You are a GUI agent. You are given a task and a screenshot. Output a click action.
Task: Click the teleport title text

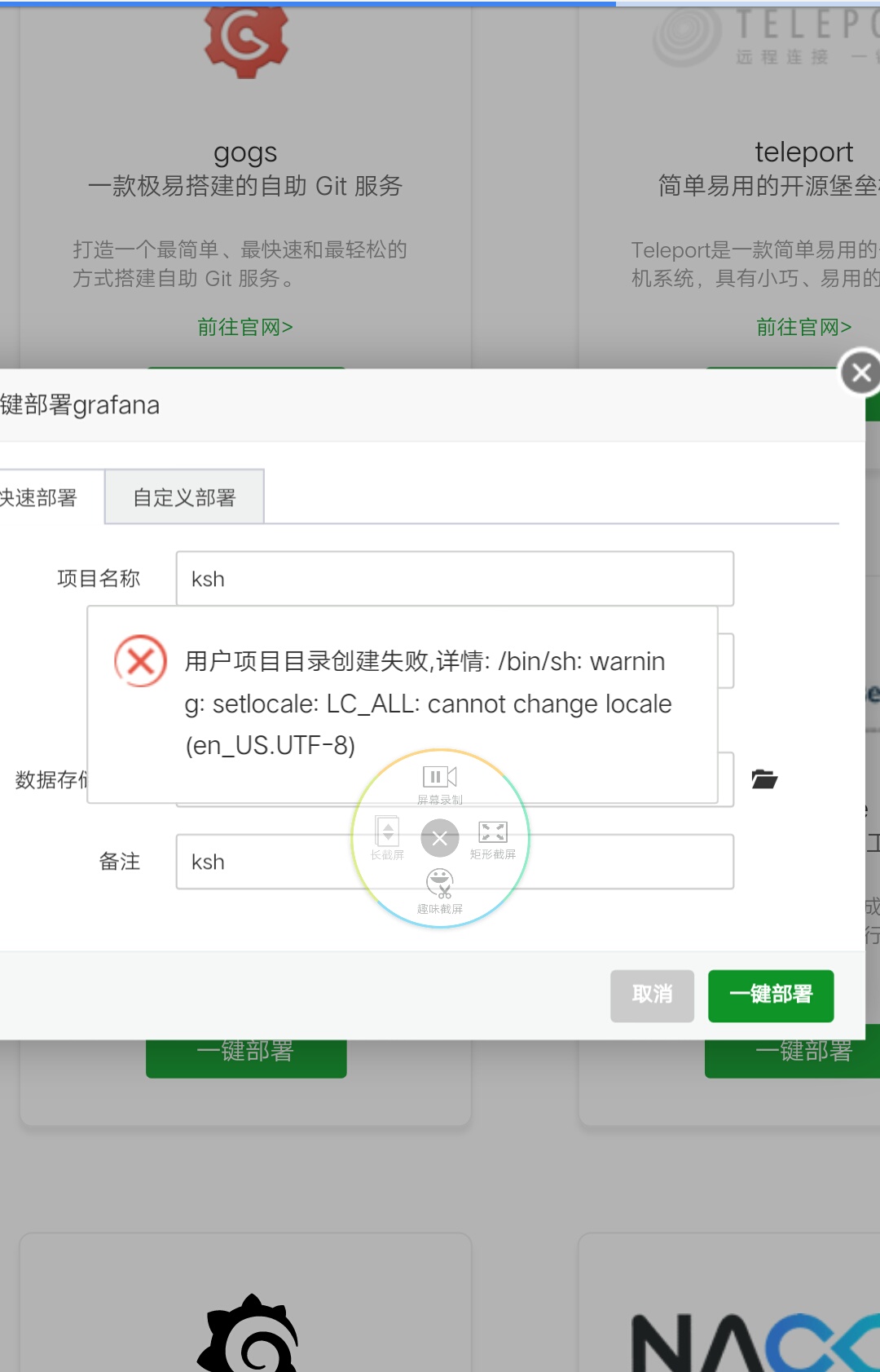(x=804, y=152)
